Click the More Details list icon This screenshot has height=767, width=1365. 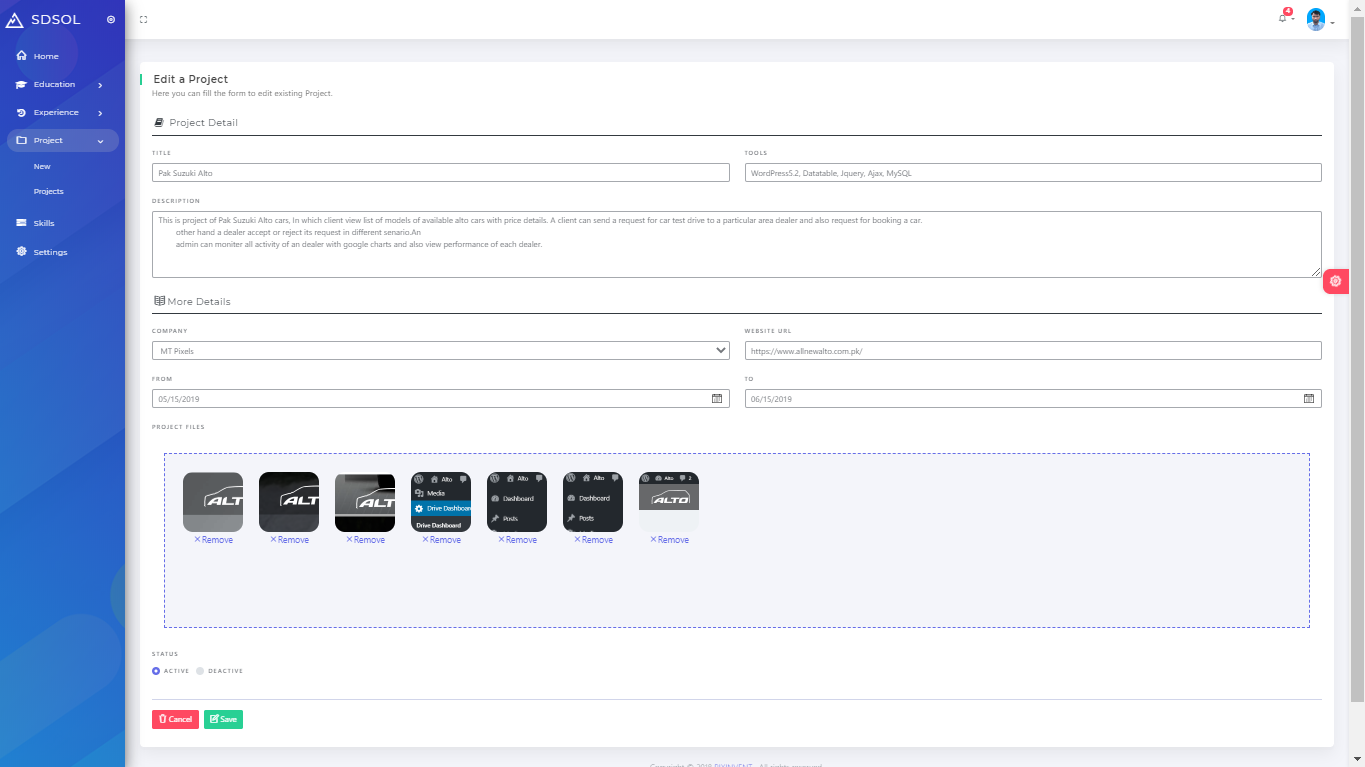coord(159,301)
